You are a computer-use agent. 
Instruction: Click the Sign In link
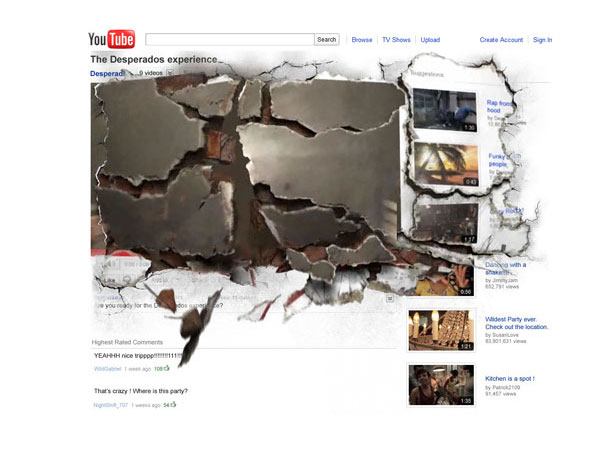click(542, 40)
